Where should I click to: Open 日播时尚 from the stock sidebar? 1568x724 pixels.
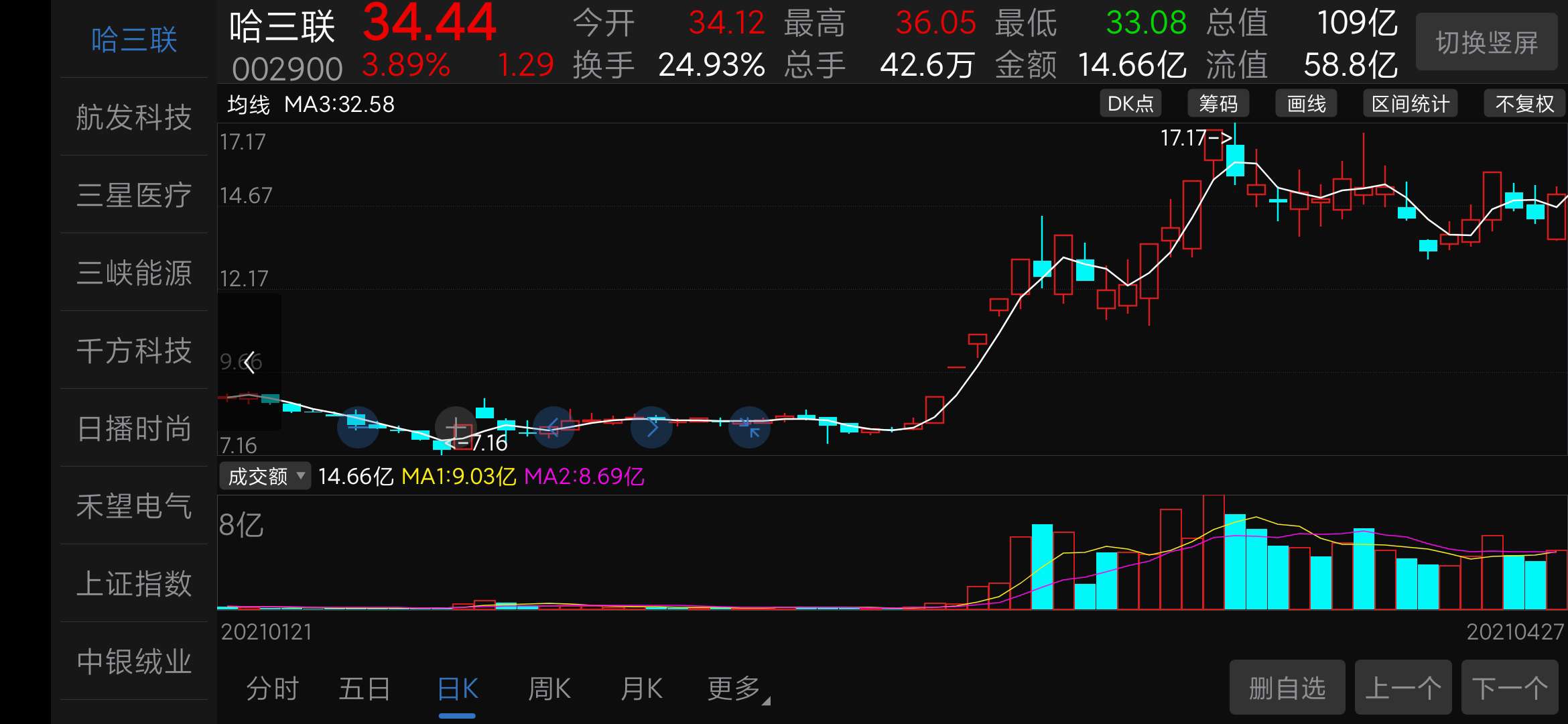[x=134, y=428]
